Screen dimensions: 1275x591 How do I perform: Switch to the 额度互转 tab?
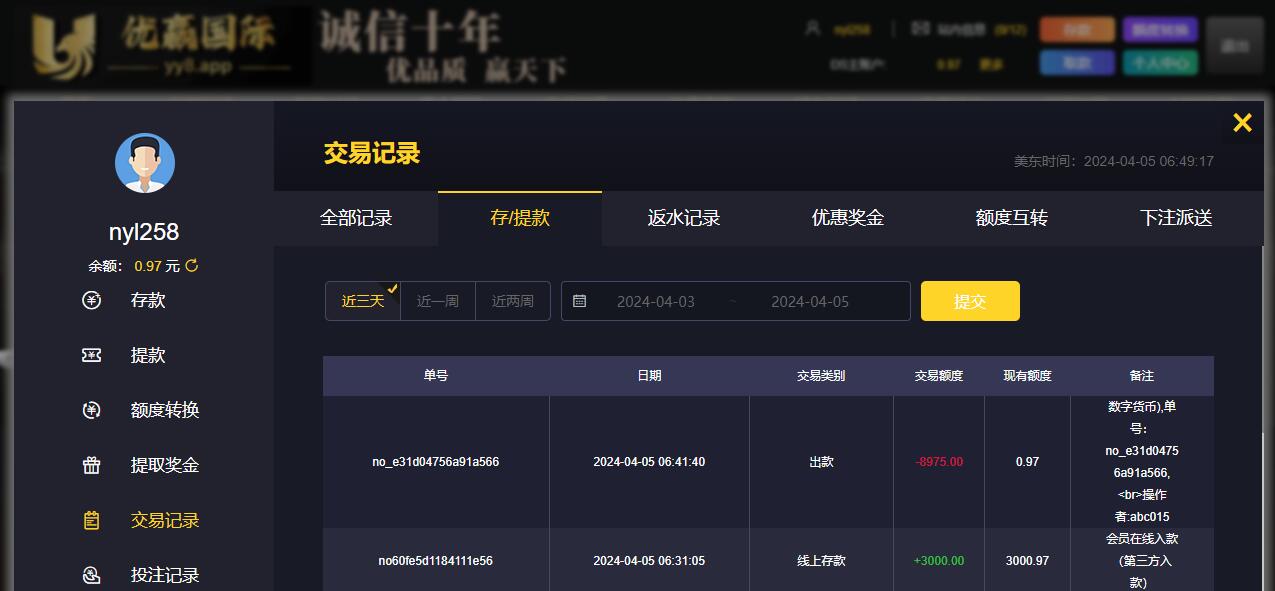(1012, 218)
